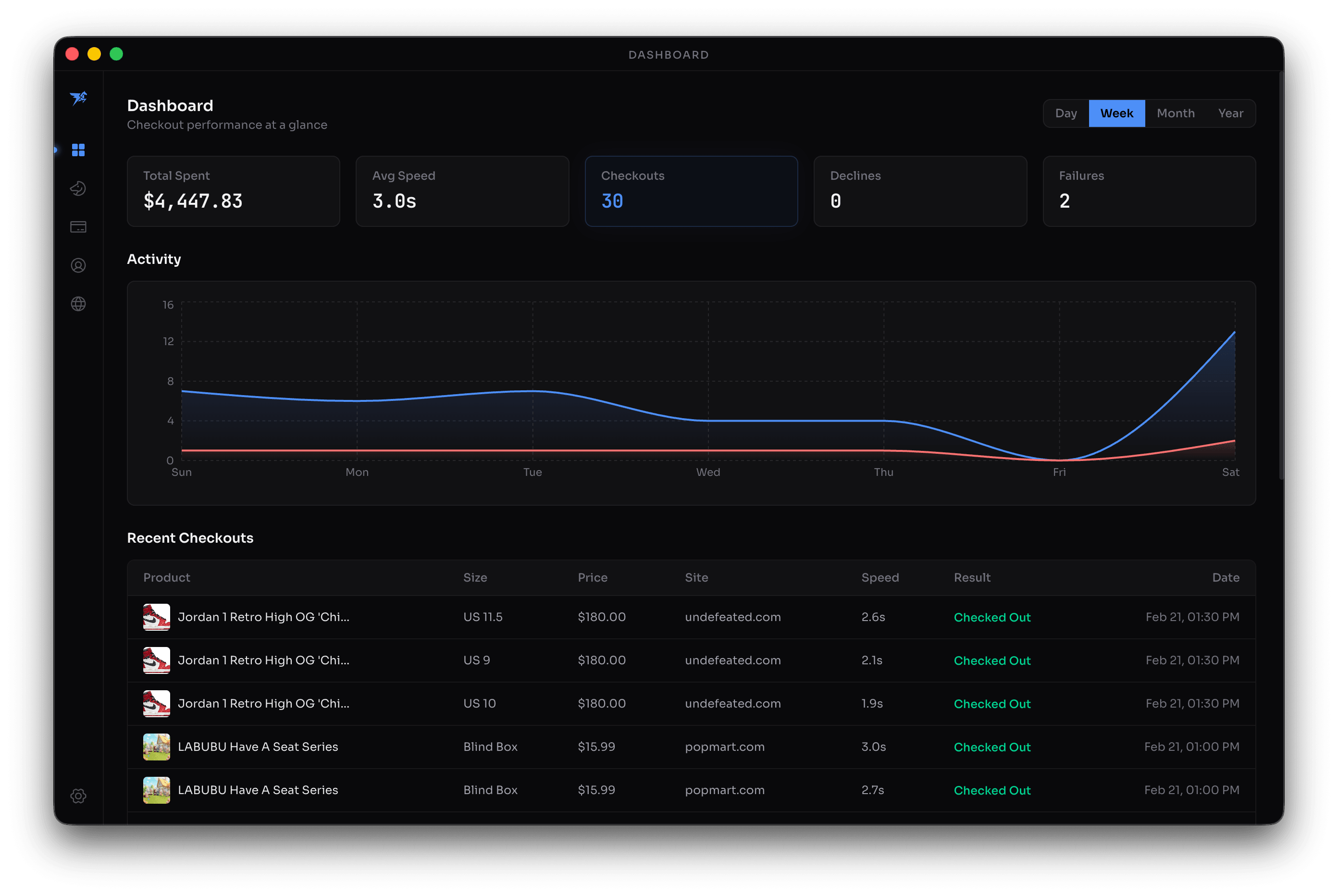
Task: Switch to the Day time range
Action: pos(1066,113)
